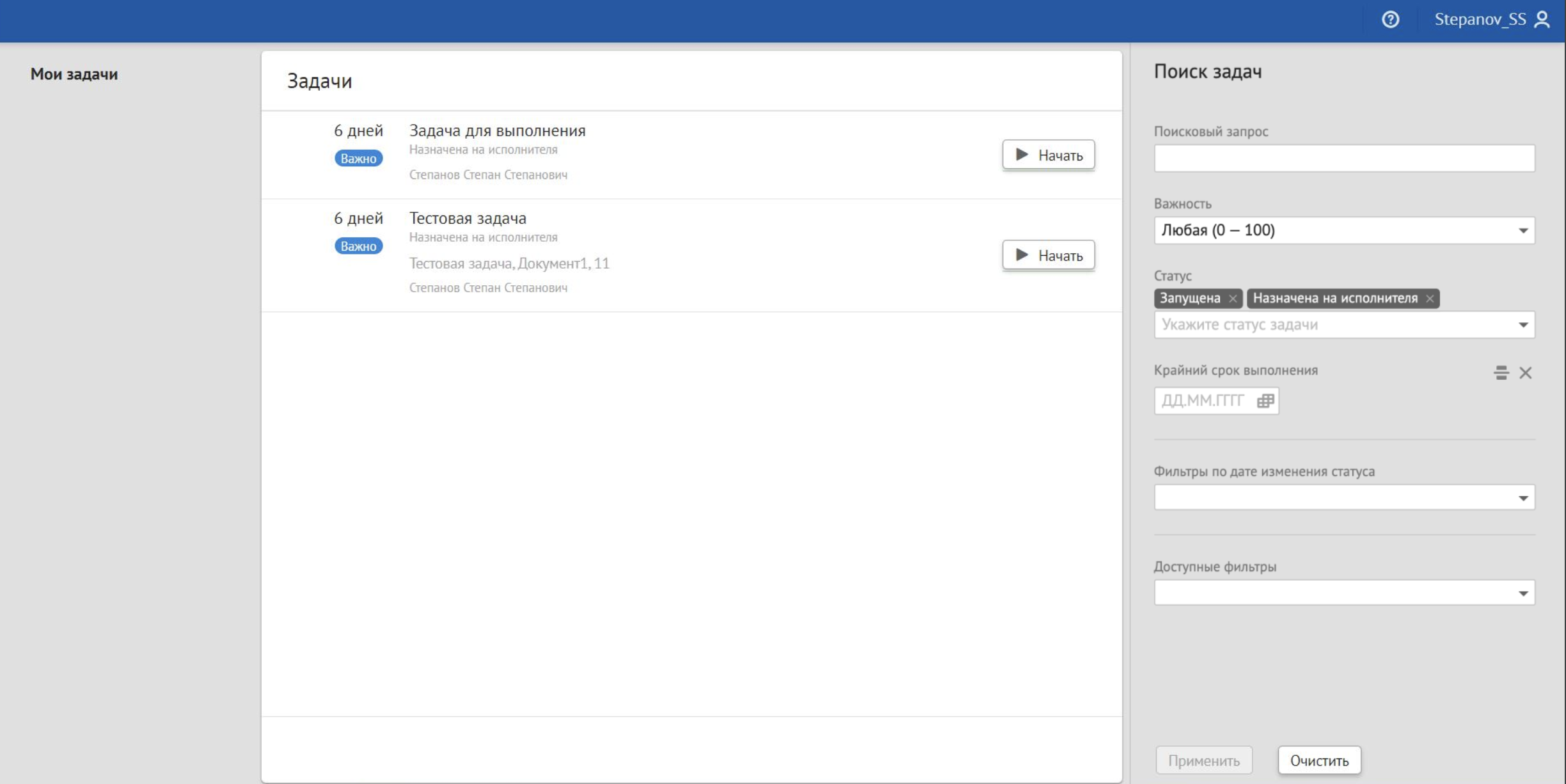This screenshot has width=1566, height=784.
Task: Open the help question mark icon
Action: point(1390,20)
